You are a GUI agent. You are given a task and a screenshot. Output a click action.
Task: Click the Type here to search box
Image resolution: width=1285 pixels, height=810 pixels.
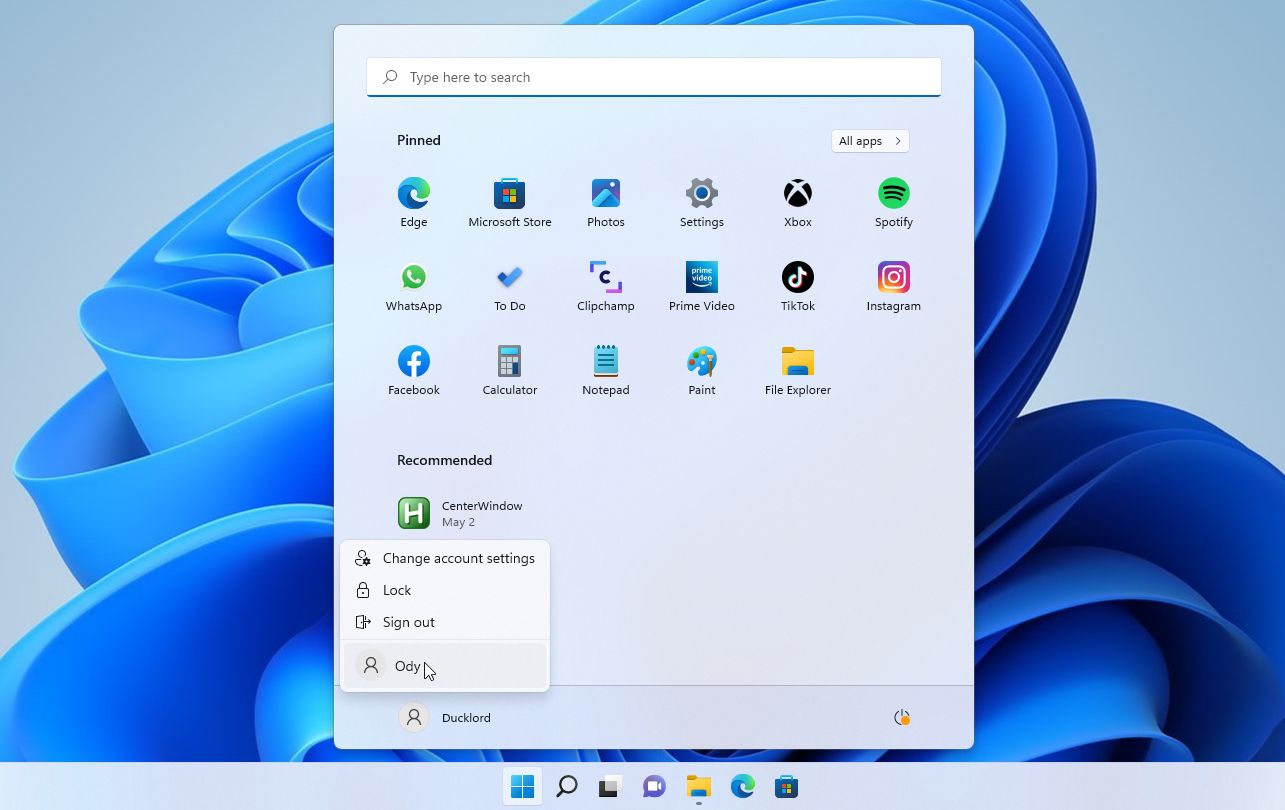(x=654, y=77)
